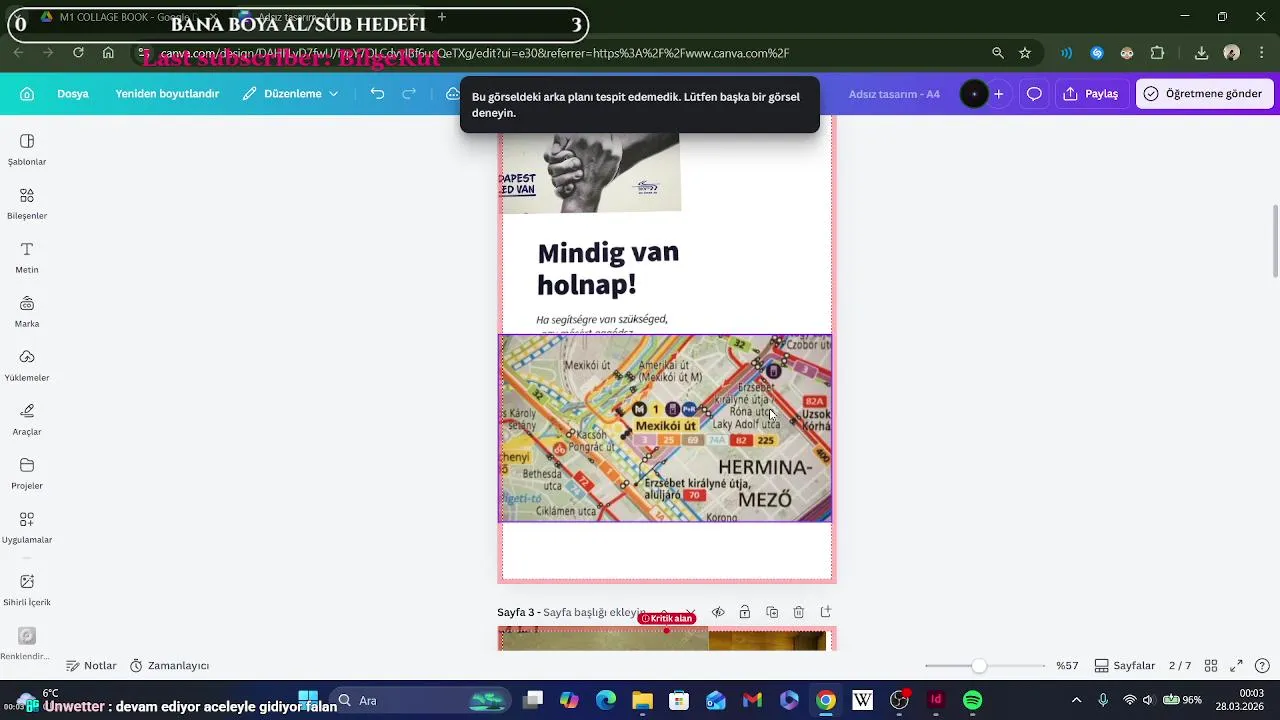Open Renklendir app in sidebar

27,643
